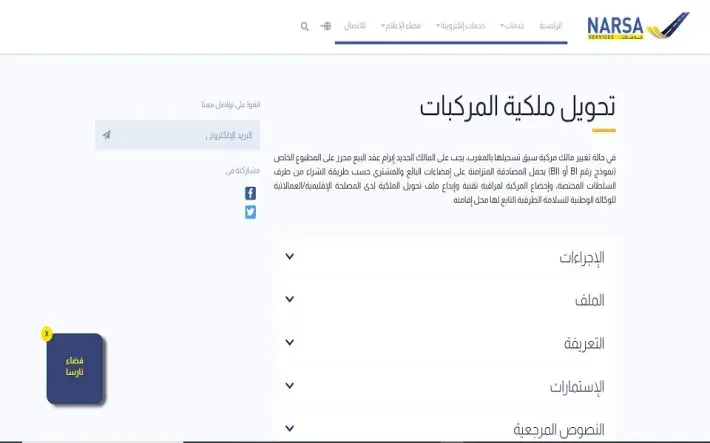Expand the الإستمارات chevron
710x443 pixels.
[290, 385]
